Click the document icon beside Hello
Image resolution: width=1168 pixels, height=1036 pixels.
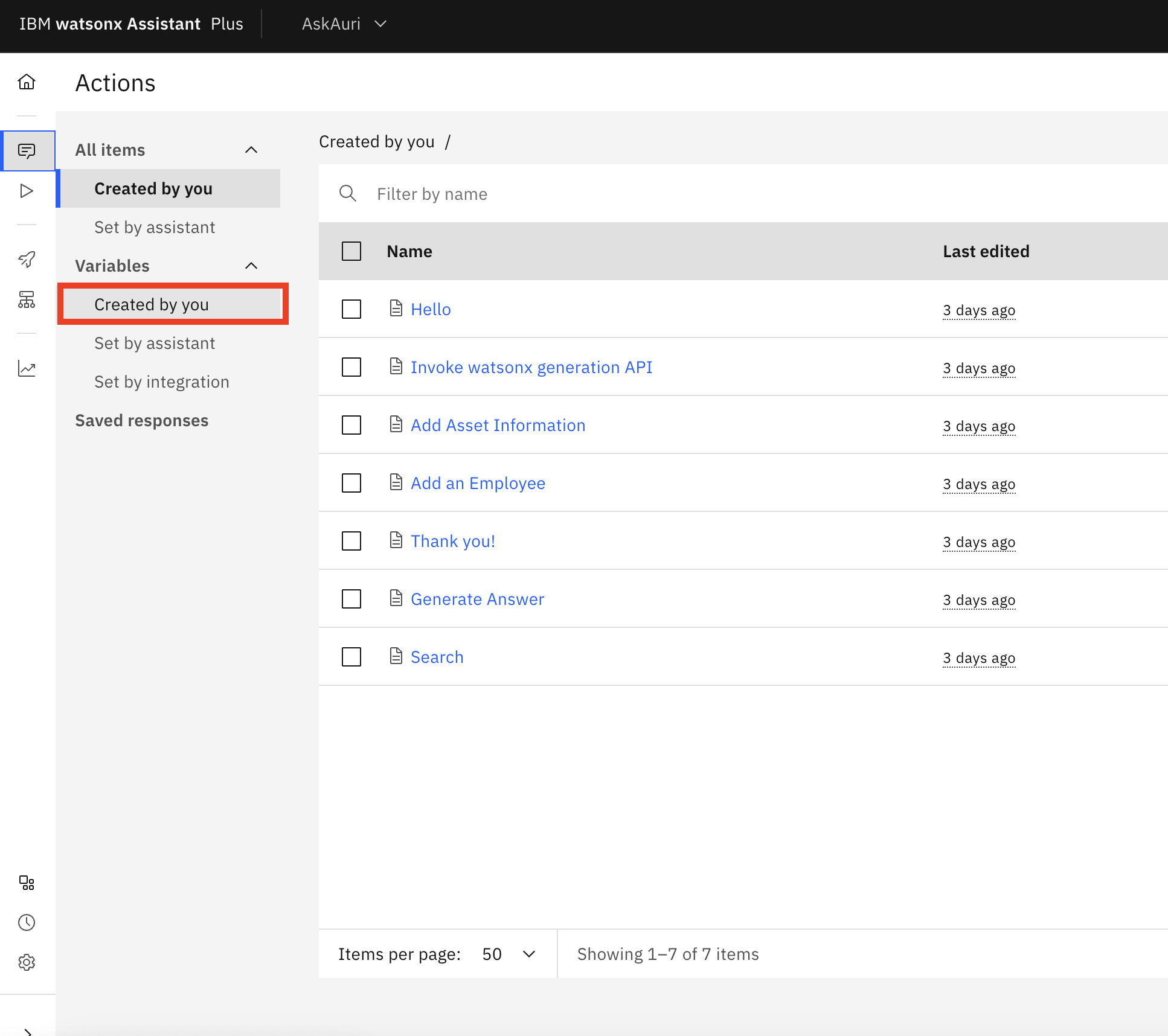tap(396, 309)
